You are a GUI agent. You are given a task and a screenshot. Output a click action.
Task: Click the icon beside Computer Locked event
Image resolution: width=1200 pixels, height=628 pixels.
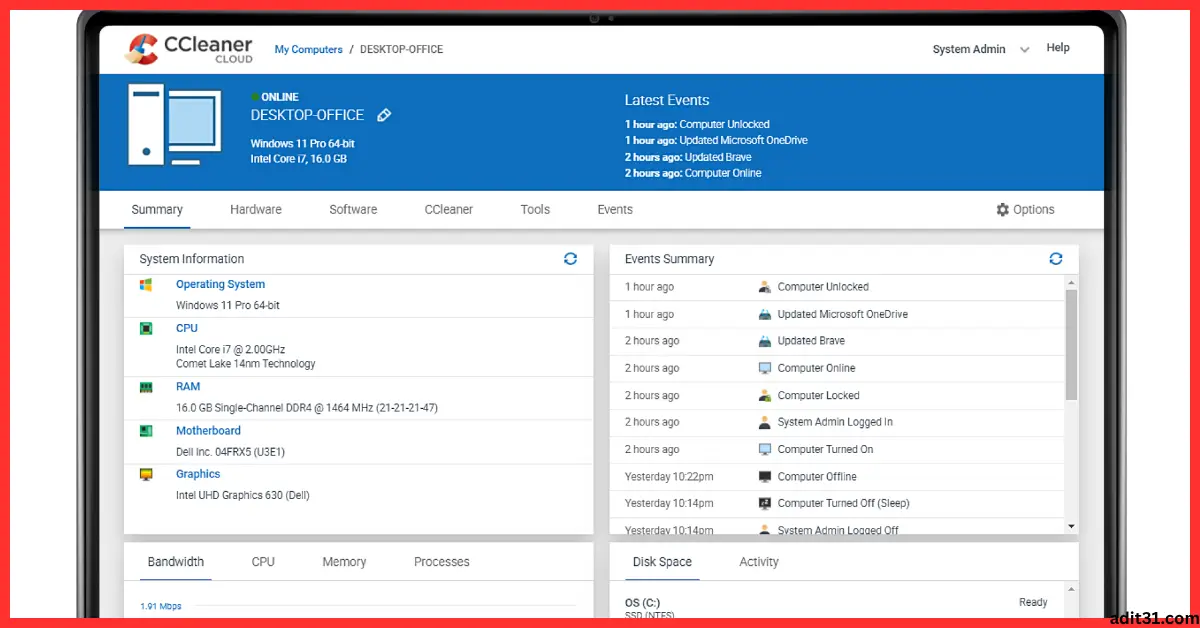tap(765, 395)
